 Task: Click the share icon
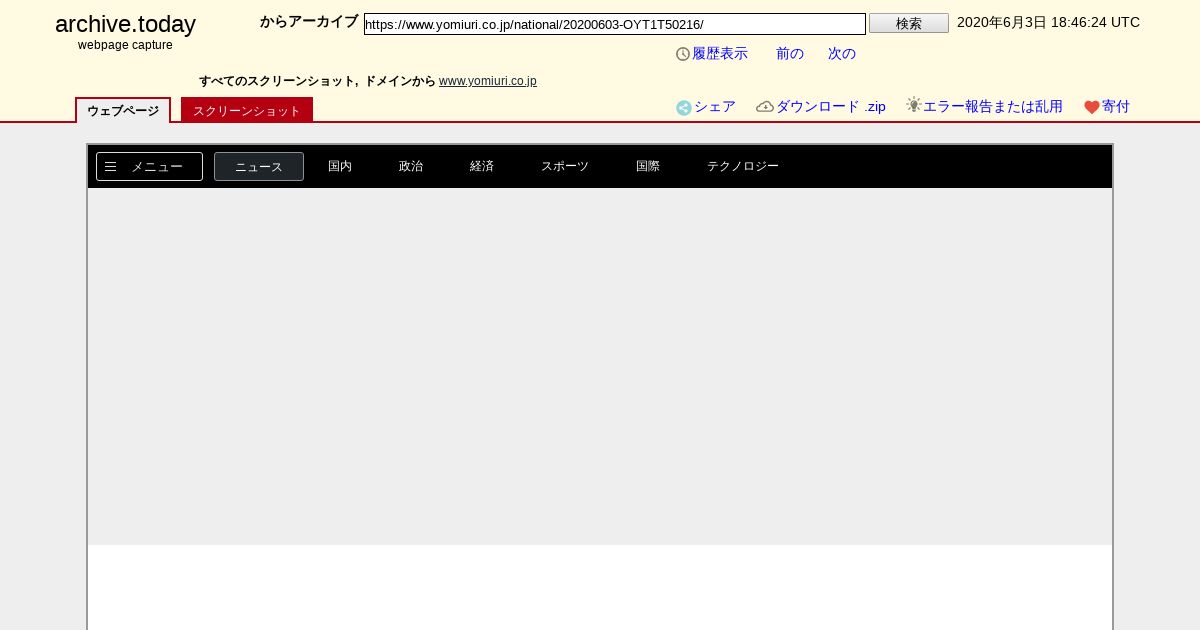[x=684, y=108]
